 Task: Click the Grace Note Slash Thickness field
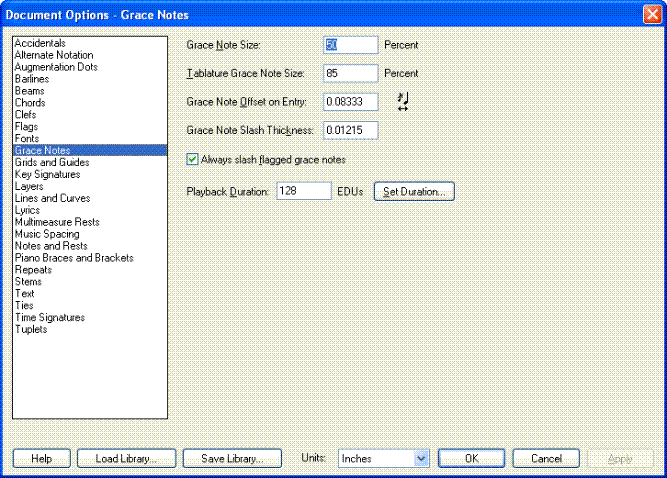point(350,130)
